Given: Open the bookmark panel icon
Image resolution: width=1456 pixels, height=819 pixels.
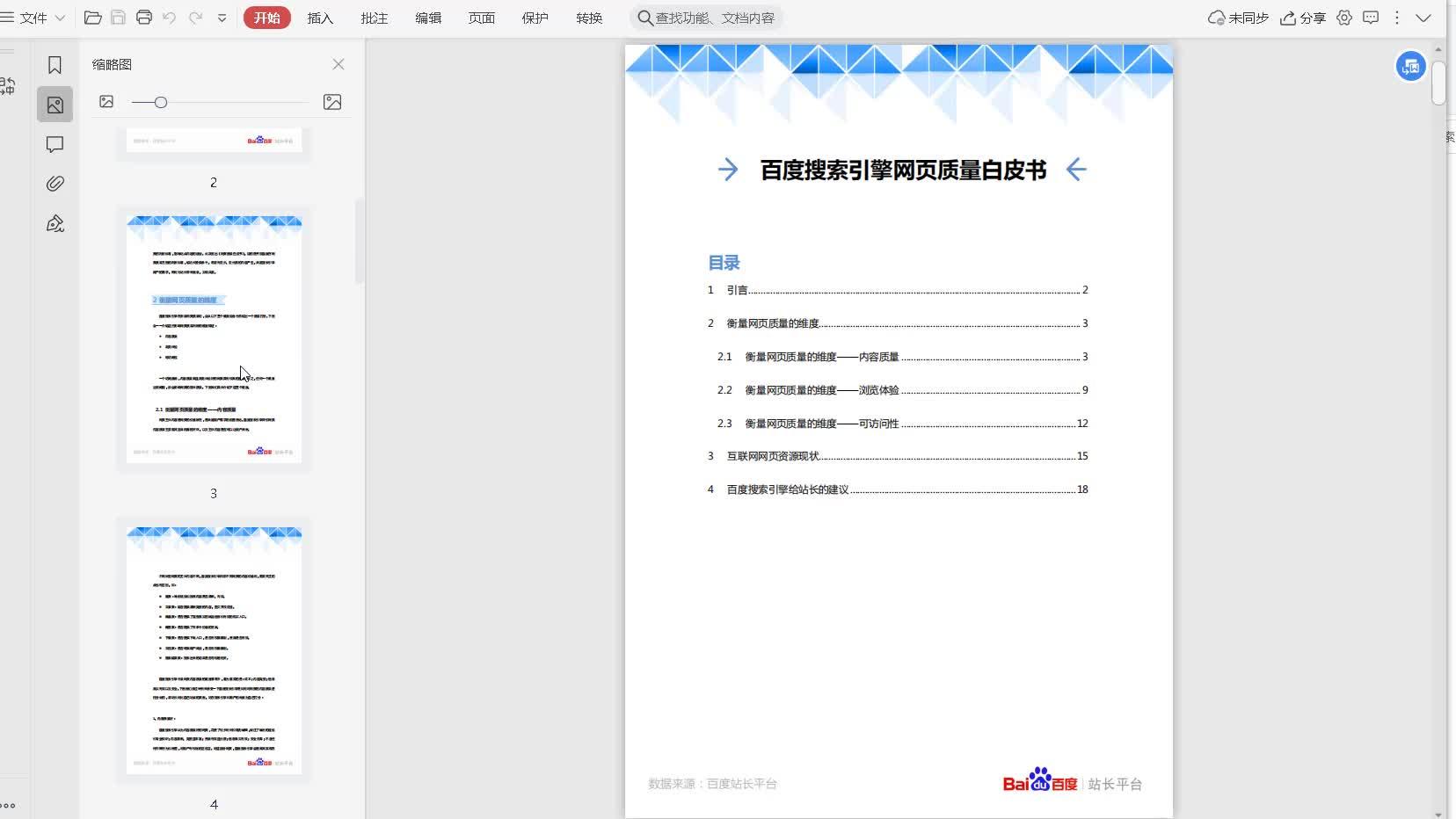Looking at the screenshot, I should (x=55, y=64).
